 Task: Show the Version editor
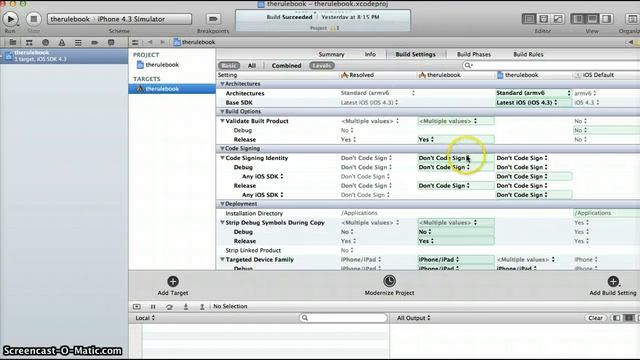click(558, 19)
